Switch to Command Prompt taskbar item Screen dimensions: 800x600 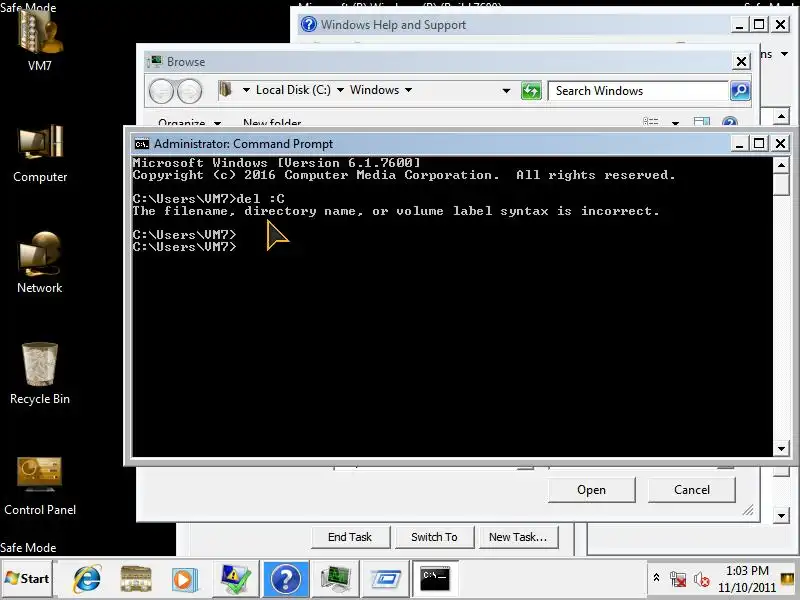point(435,579)
